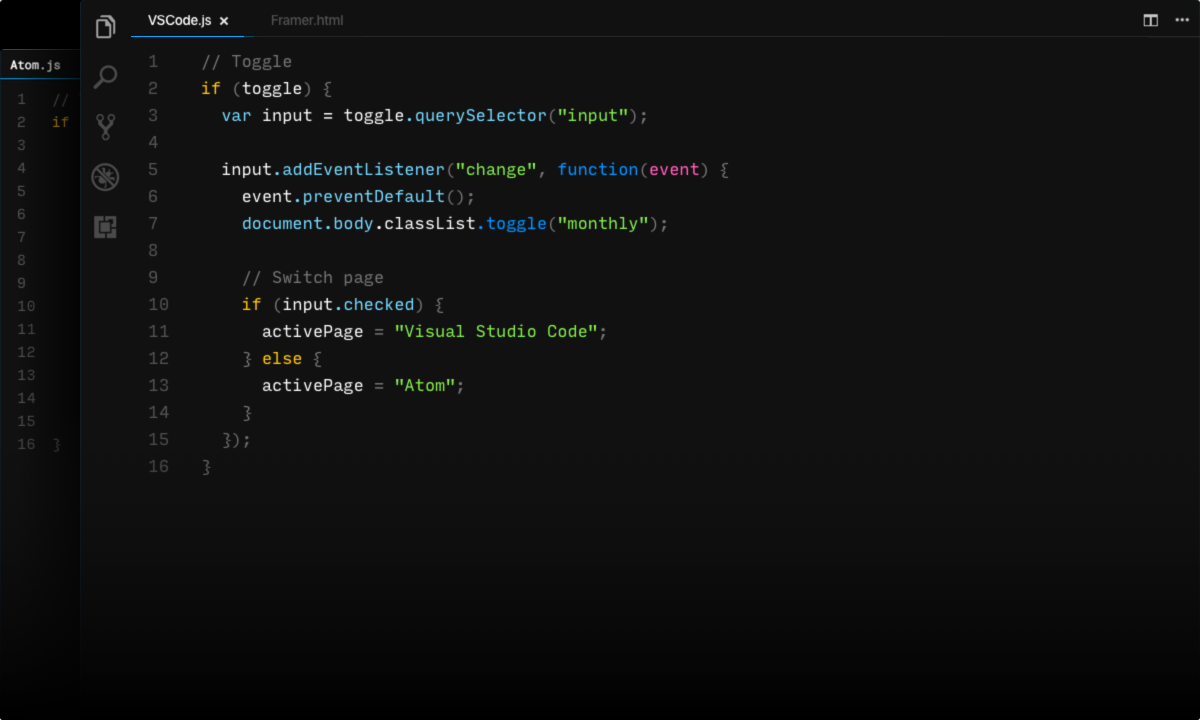
Task: Click the "monthly" string on line 7
Action: pyautogui.click(x=604, y=224)
